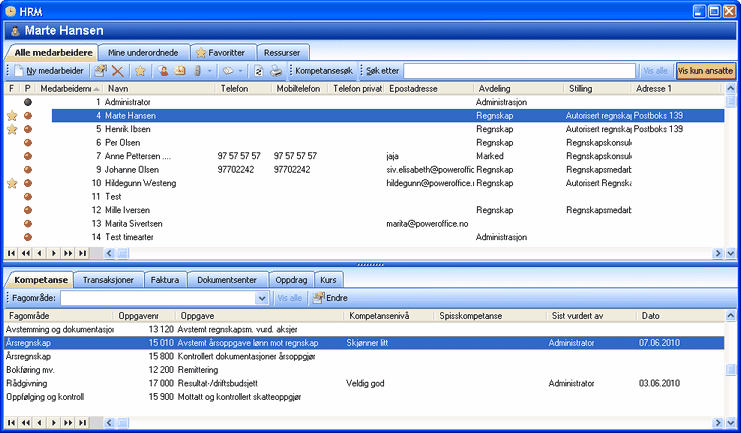Viewport: 741px width, 433px height.
Task: Click competence list vertical scrollbar down arrow
Action: coord(731,423)
